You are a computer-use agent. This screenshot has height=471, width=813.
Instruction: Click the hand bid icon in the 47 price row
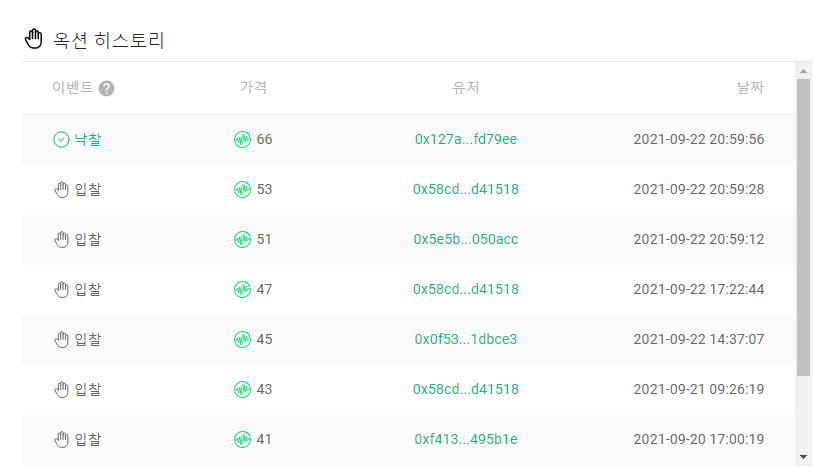[x=61, y=289]
